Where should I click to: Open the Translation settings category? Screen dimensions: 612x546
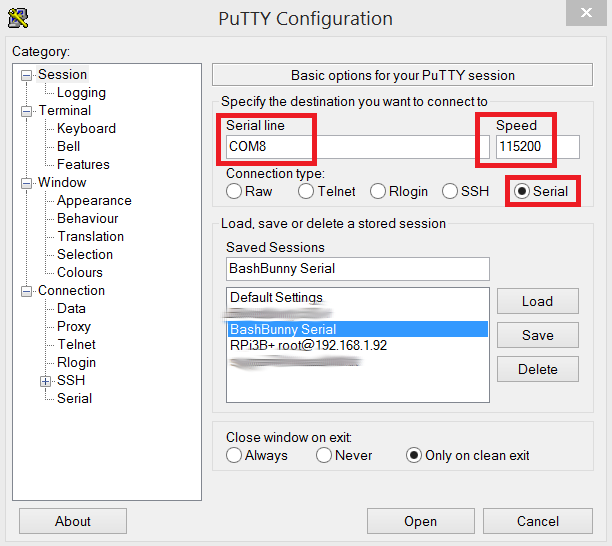point(91,236)
